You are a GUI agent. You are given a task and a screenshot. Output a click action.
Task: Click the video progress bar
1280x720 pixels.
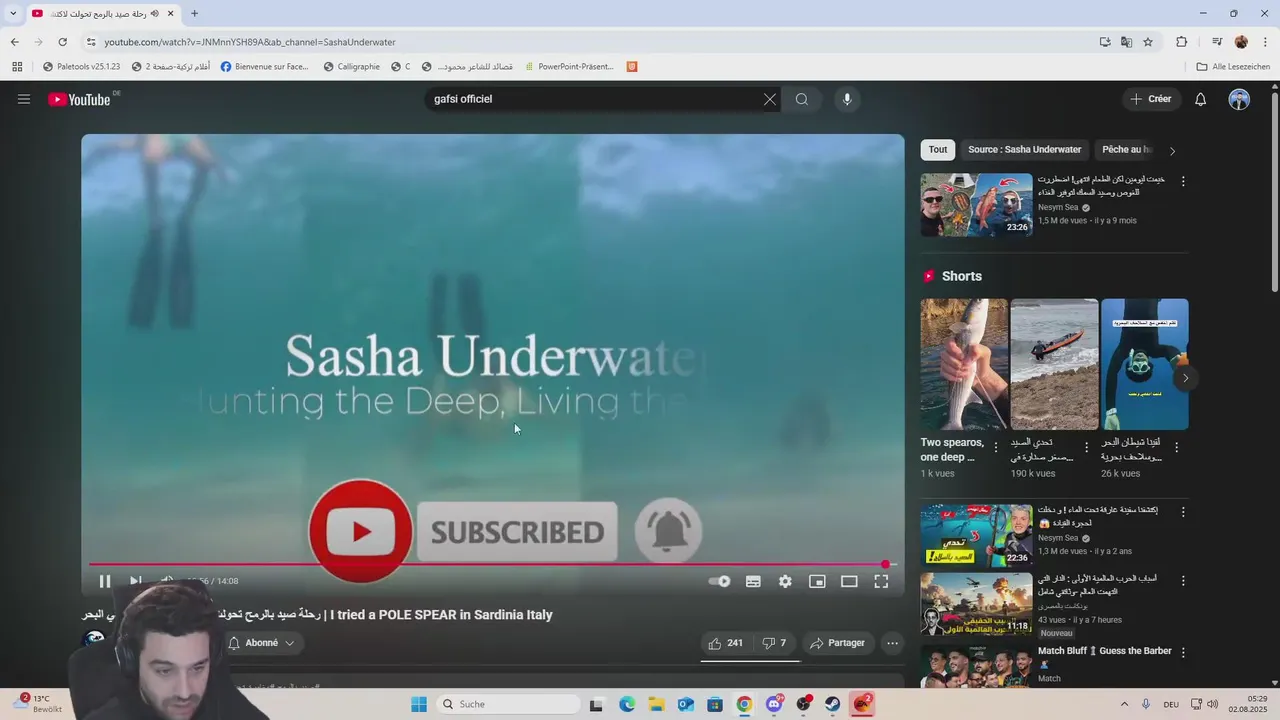click(x=492, y=564)
